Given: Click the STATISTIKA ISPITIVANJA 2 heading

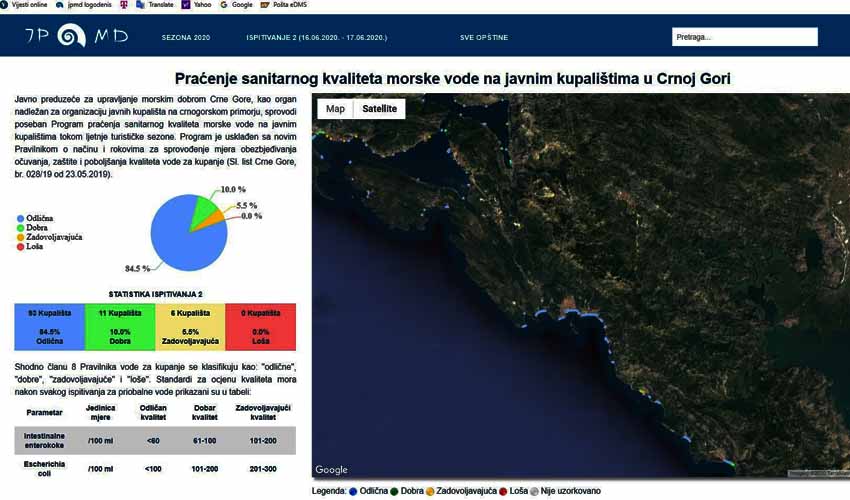Looking at the screenshot, I should click(156, 294).
